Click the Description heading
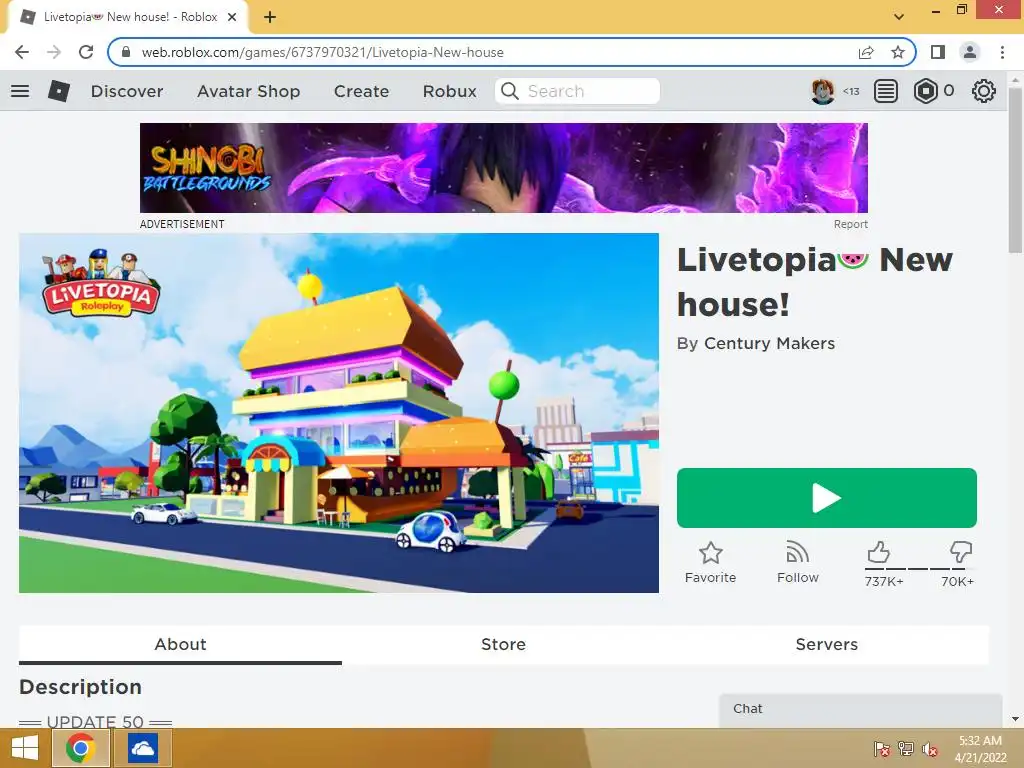 pyautogui.click(x=80, y=687)
